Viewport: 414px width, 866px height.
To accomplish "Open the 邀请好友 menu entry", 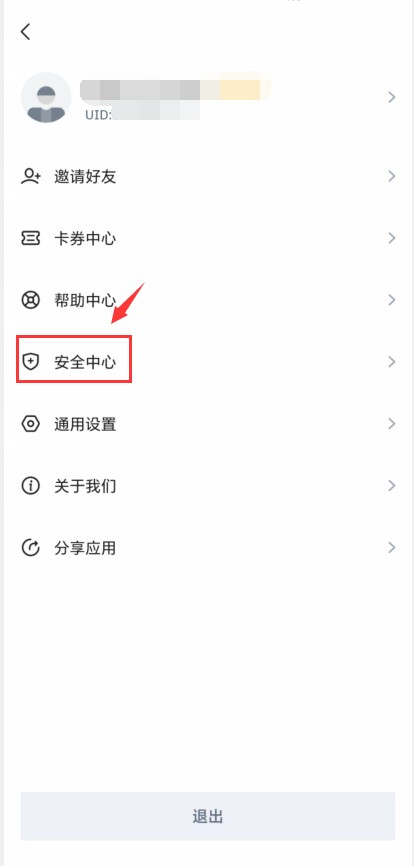I will 207,177.
